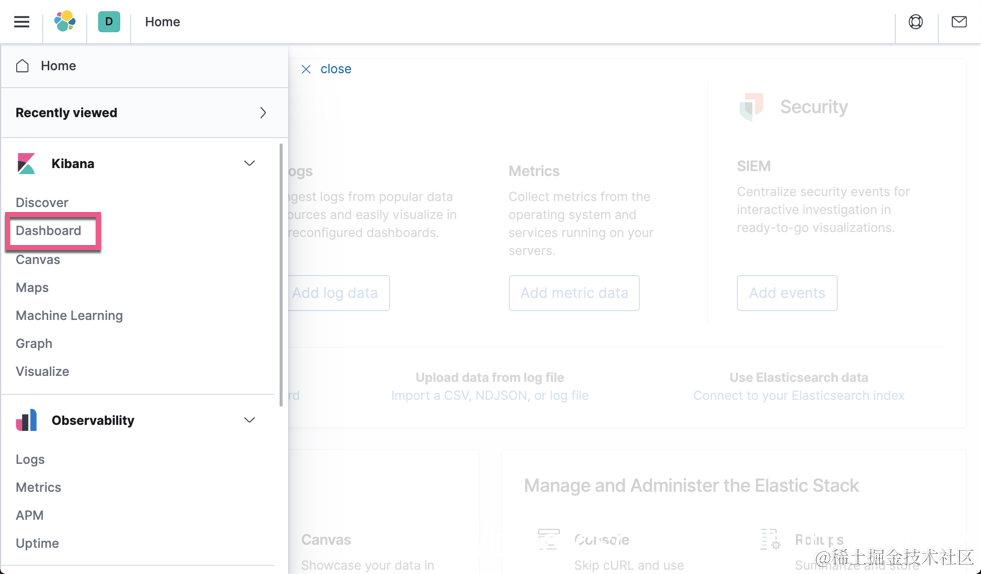This screenshot has width=981, height=574.
Task: Click the Canvas card title
Action: (326, 540)
